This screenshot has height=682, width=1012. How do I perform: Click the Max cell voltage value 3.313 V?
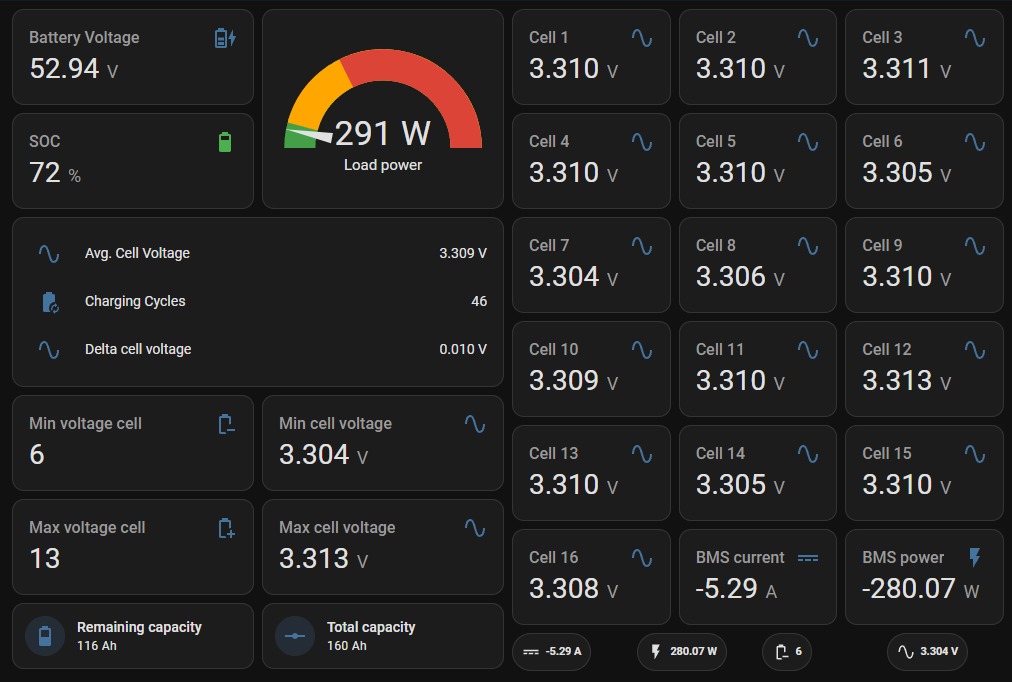point(323,559)
